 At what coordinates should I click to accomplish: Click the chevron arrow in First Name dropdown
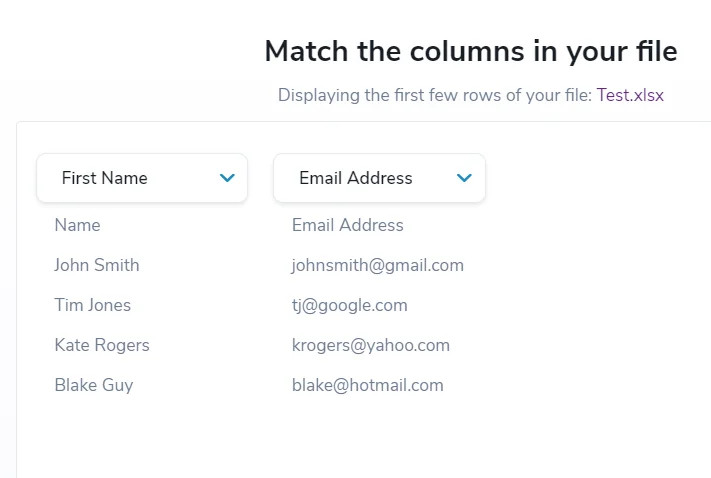(227, 178)
